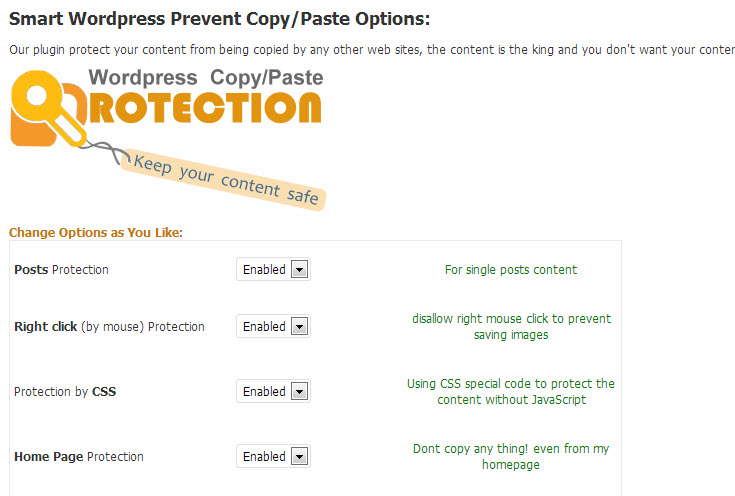
Task: Click the 'Change Options as You Like:' heading
Action: pos(96,233)
